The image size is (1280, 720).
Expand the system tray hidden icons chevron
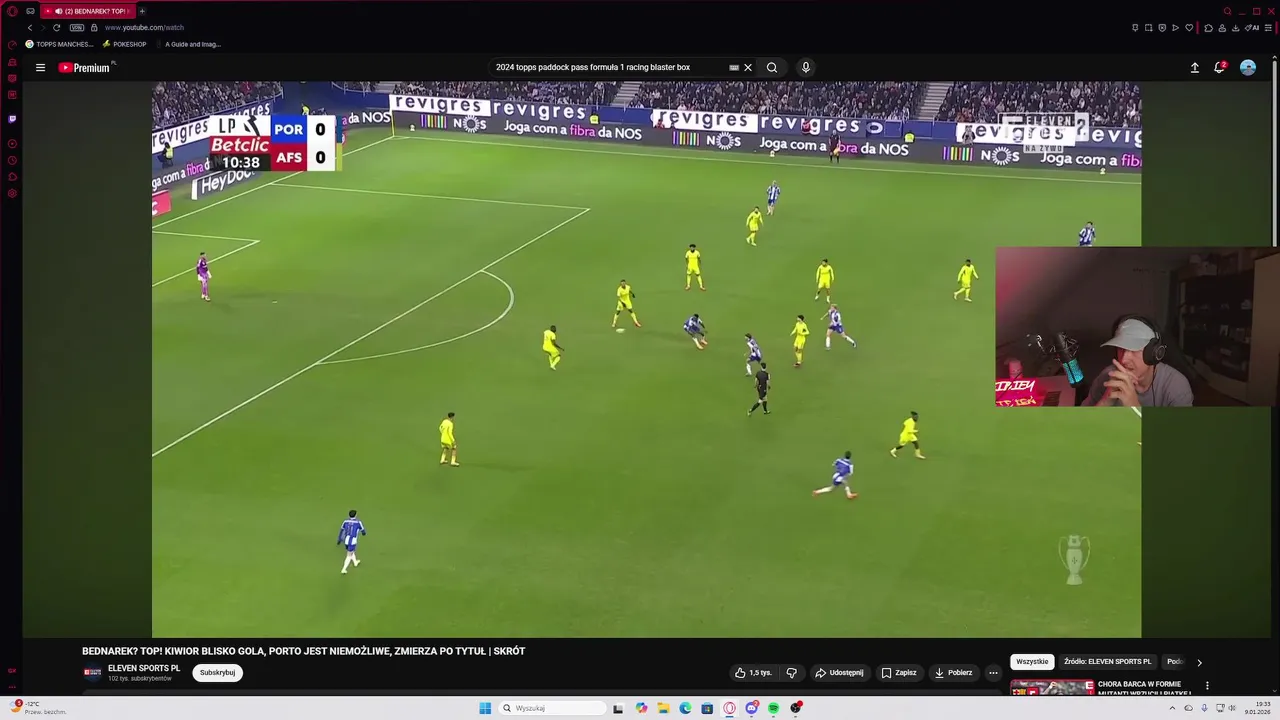tap(1173, 708)
